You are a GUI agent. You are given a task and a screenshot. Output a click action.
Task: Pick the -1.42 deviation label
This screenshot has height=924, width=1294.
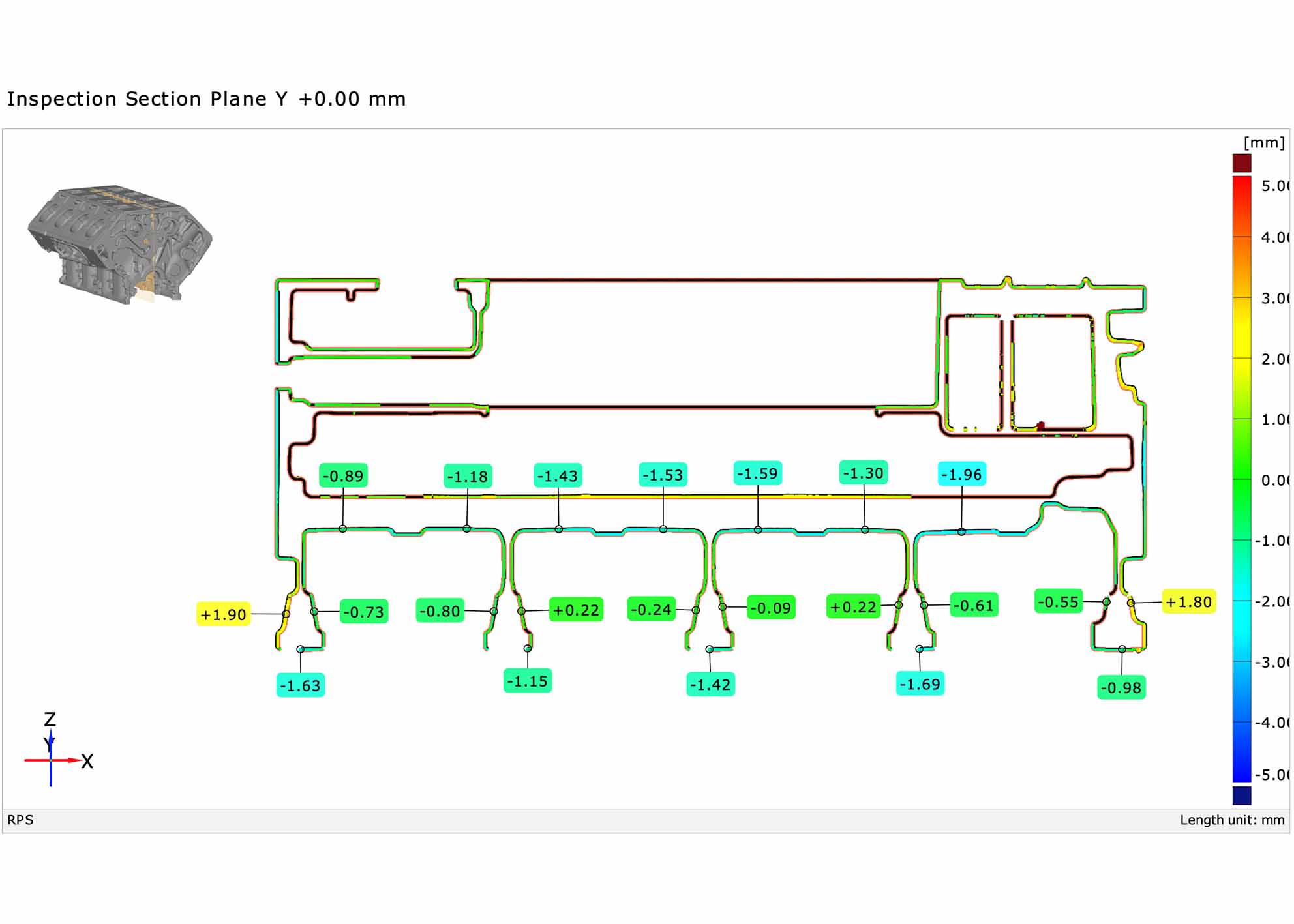711,684
